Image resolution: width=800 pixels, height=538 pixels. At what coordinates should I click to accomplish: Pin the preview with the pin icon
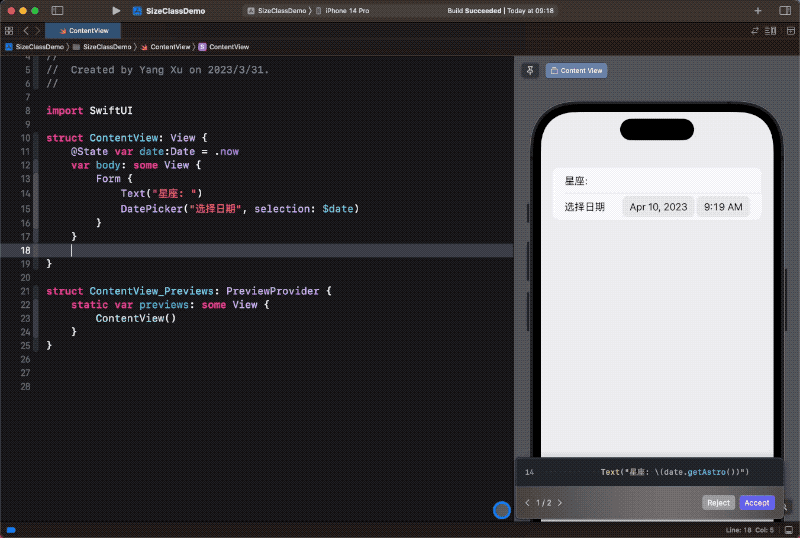point(530,70)
